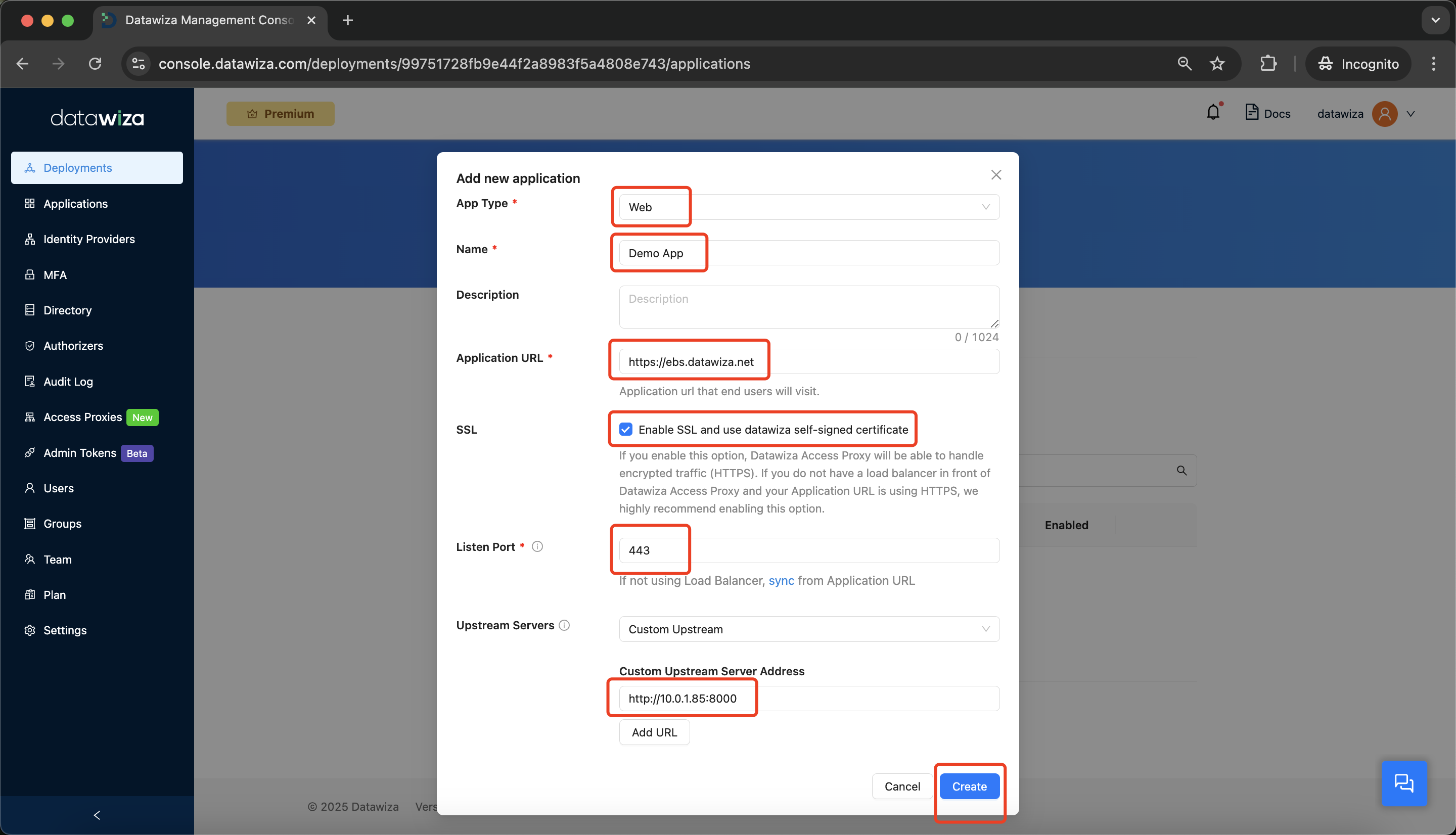Viewport: 1456px width, 835px height.
Task: Click the browser back arrow
Action: [x=23, y=64]
